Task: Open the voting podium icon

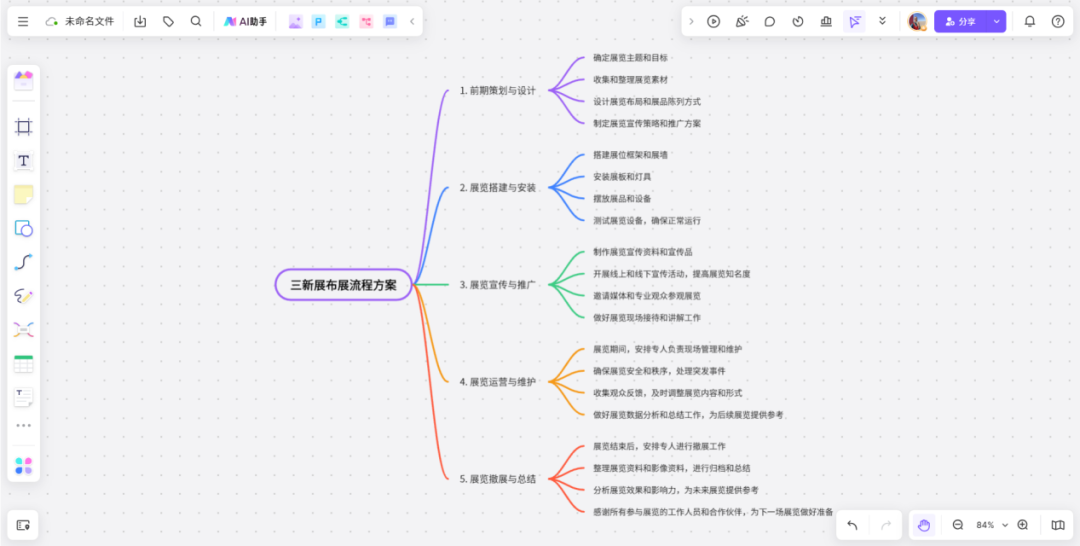Action: [827, 22]
